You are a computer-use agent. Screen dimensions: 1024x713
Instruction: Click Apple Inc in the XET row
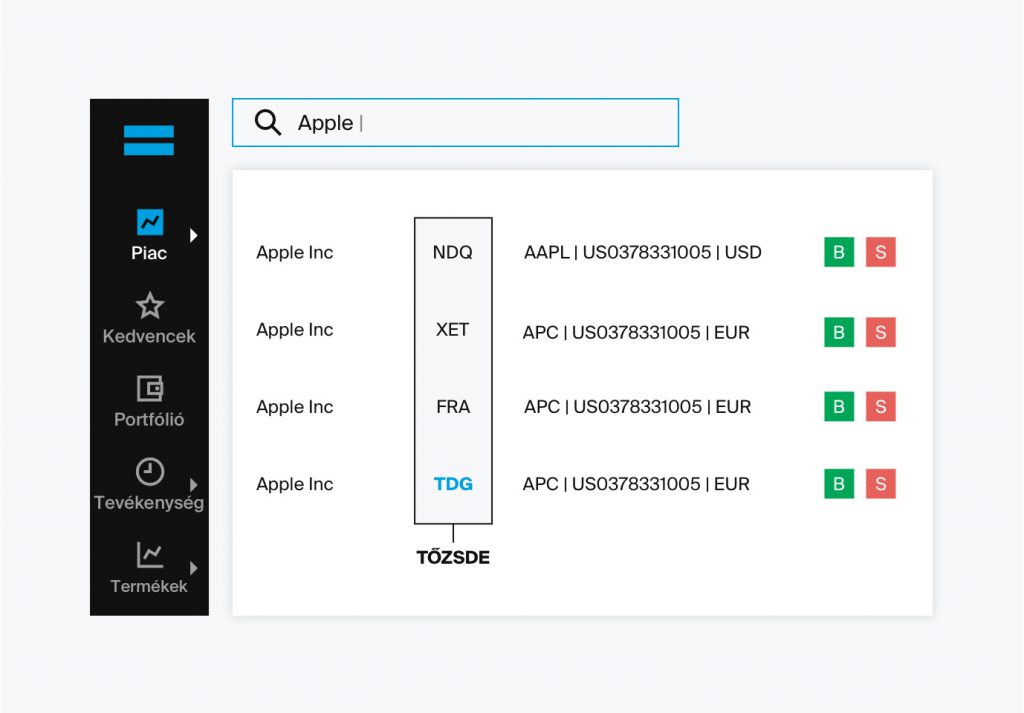coord(295,330)
